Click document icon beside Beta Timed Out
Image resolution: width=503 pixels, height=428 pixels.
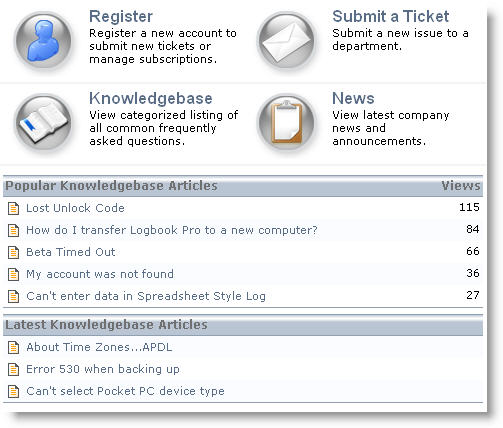pyautogui.click(x=13, y=252)
